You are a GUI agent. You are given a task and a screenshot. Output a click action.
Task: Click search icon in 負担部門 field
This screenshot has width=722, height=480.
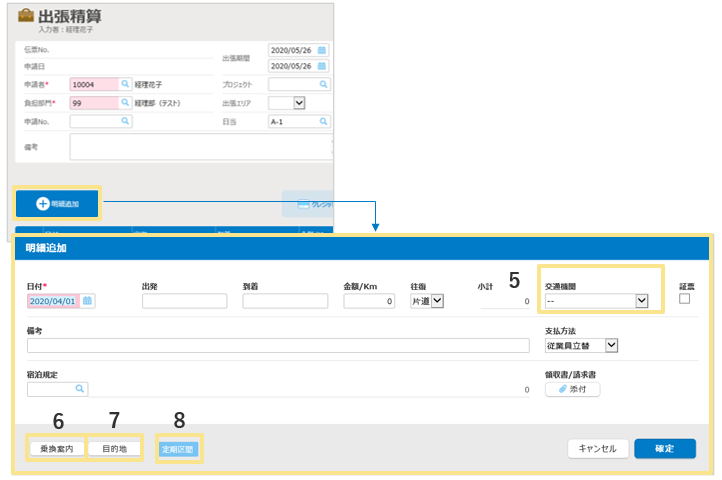click(x=125, y=103)
